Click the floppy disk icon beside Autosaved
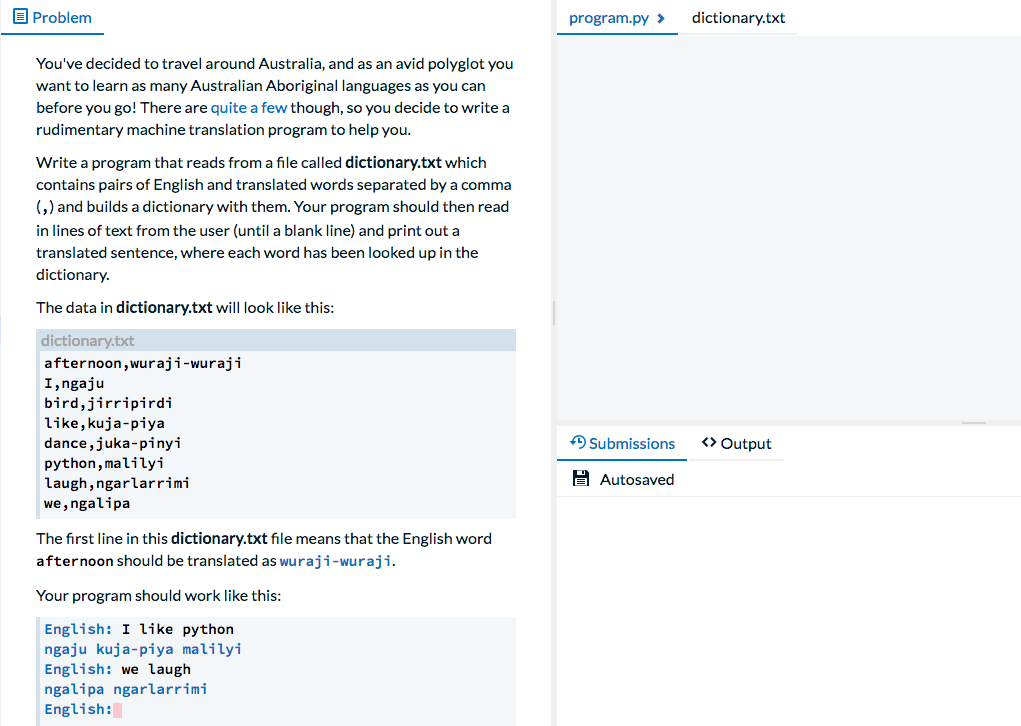 (x=581, y=479)
